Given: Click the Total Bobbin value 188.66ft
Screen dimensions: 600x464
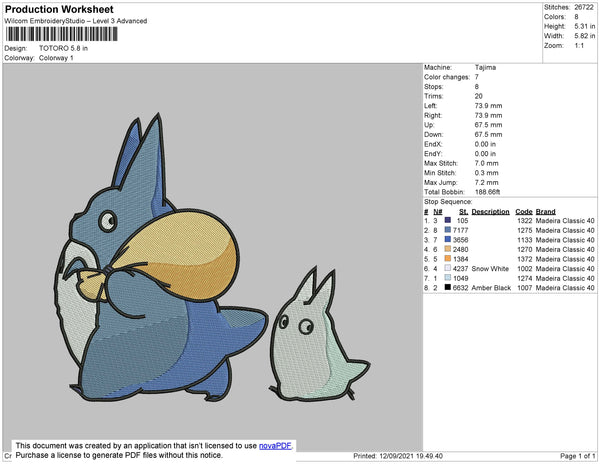Looking at the screenshot, I should coord(487,192).
